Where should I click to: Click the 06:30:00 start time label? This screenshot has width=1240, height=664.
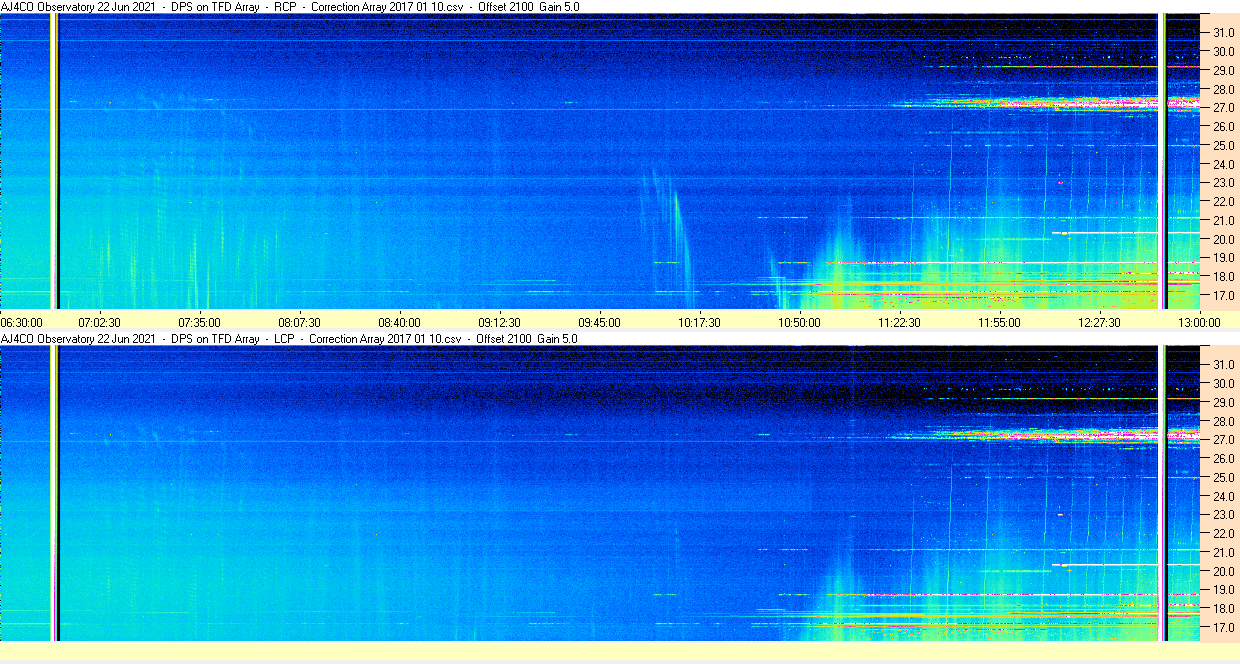(x=22, y=323)
